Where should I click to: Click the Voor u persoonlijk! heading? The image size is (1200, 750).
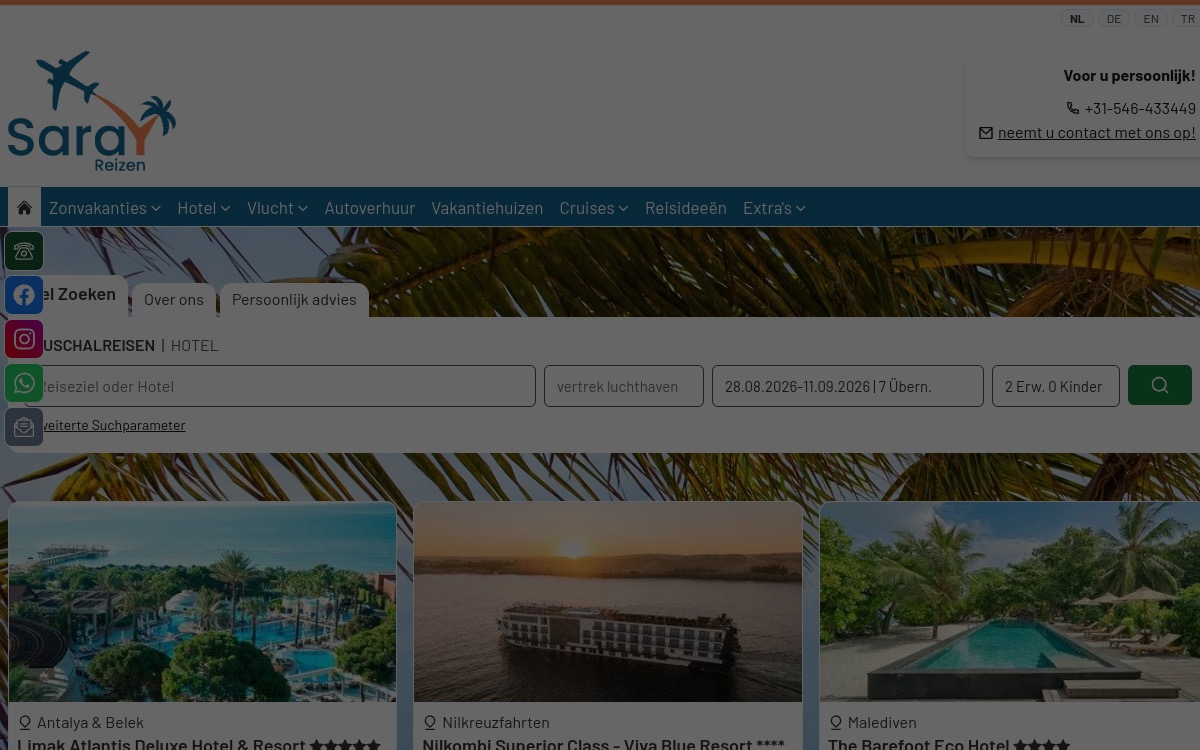pyautogui.click(x=1129, y=75)
